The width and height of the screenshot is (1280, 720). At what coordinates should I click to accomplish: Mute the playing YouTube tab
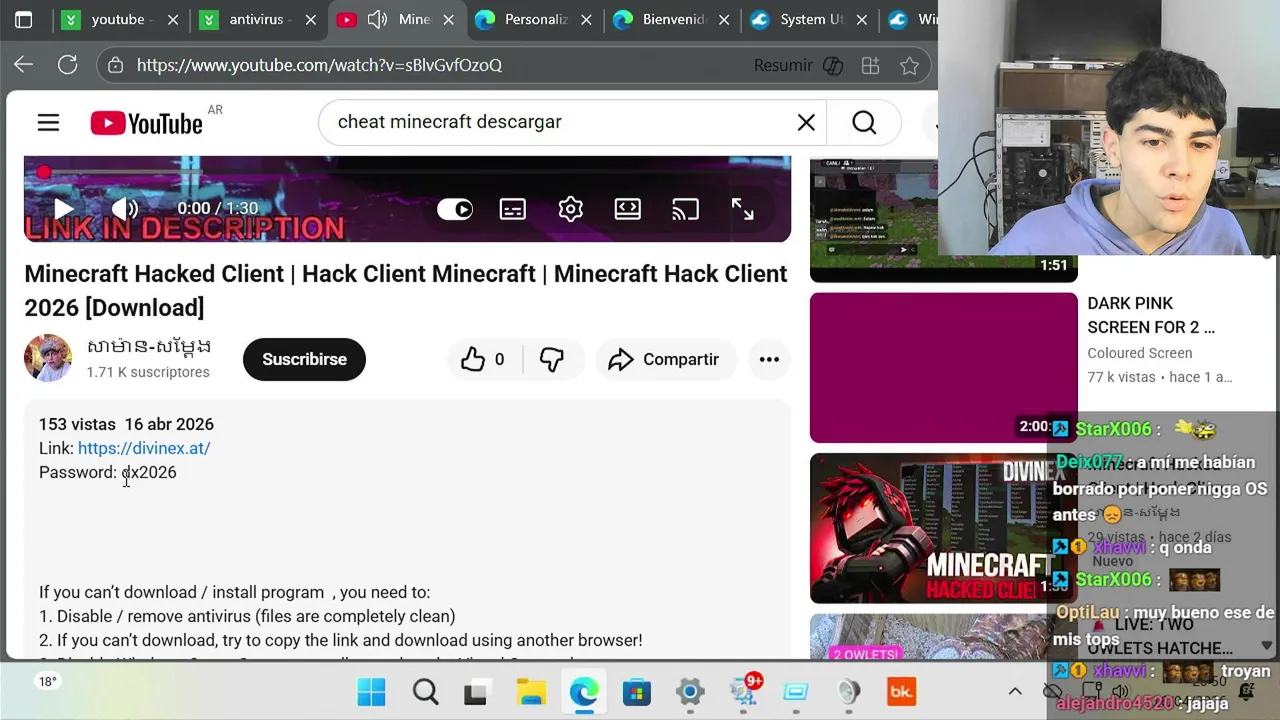pyautogui.click(x=377, y=19)
